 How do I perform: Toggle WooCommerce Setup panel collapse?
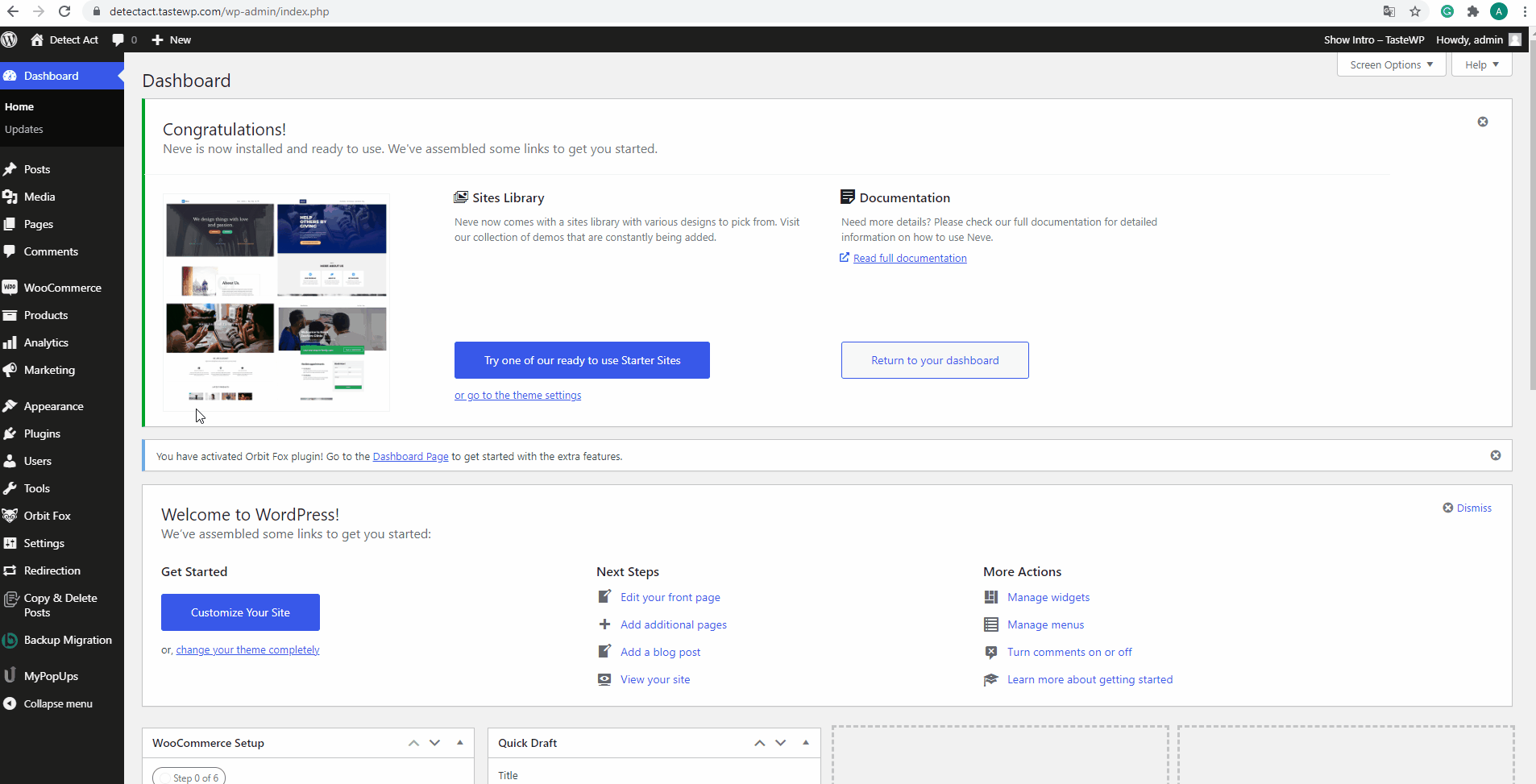pyautogui.click(x=460, y=743)
